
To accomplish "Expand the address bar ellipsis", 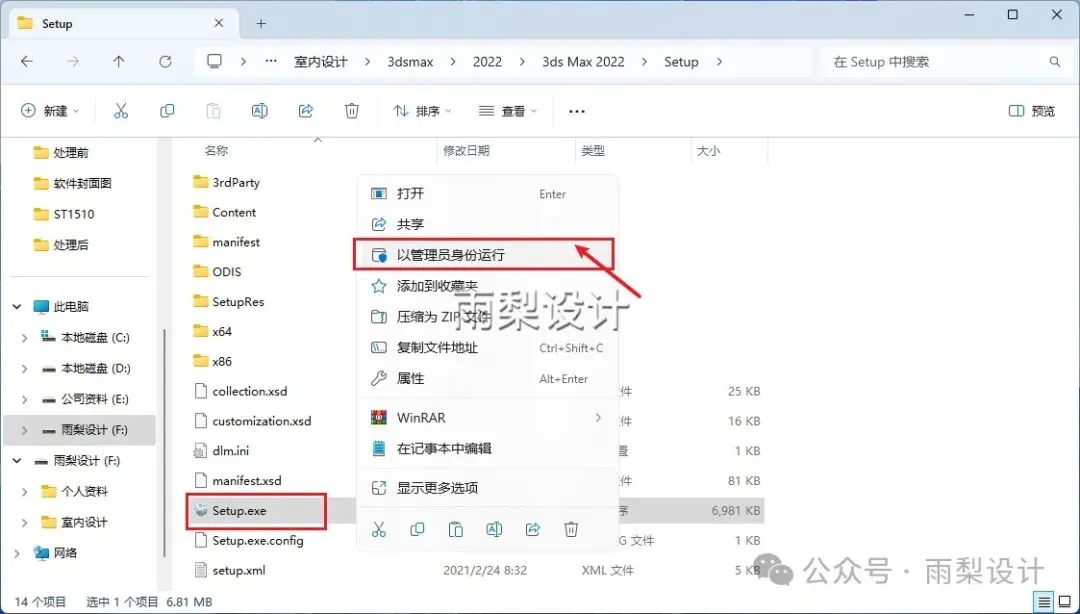I will tap(271, 62).
